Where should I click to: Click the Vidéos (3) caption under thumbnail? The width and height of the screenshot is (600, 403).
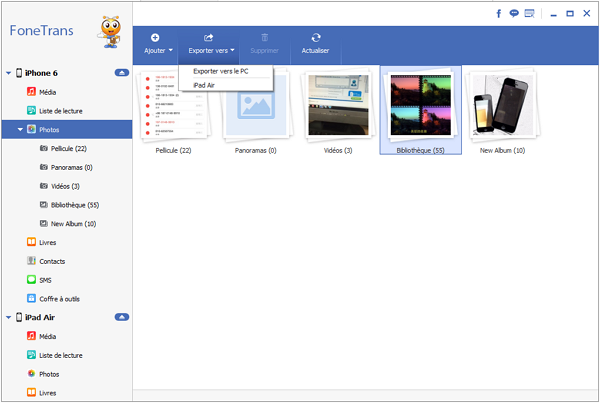click(338, 150)
